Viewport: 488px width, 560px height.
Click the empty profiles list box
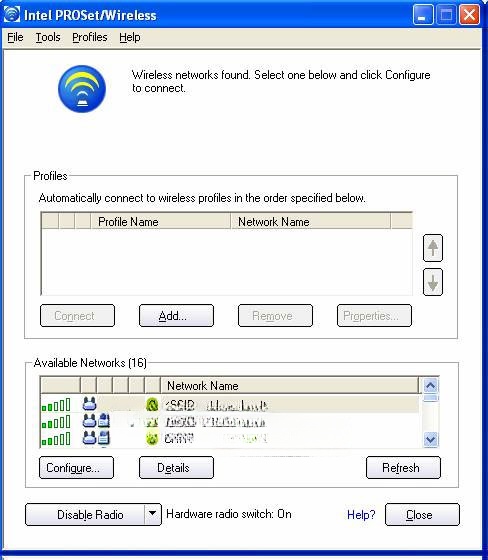227,262
